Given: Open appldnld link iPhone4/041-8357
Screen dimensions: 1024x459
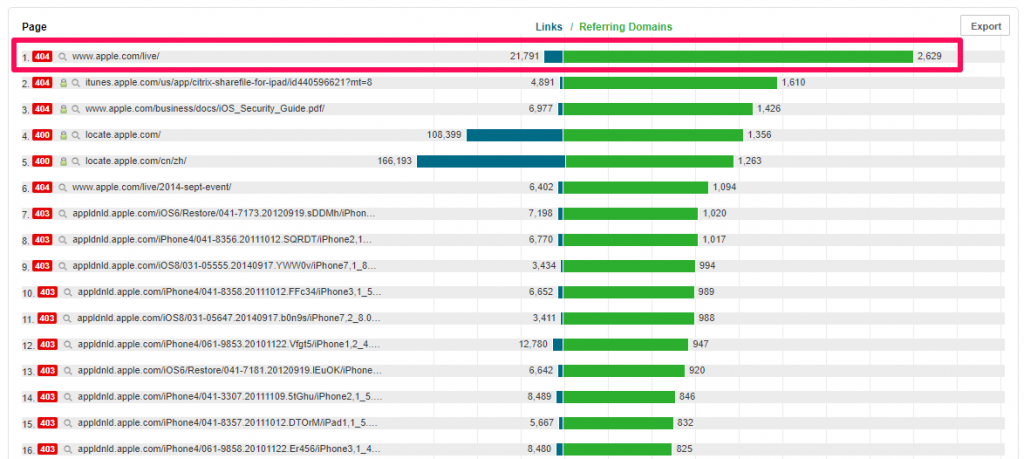Looking at the screenshot, I should click(227, 423).
